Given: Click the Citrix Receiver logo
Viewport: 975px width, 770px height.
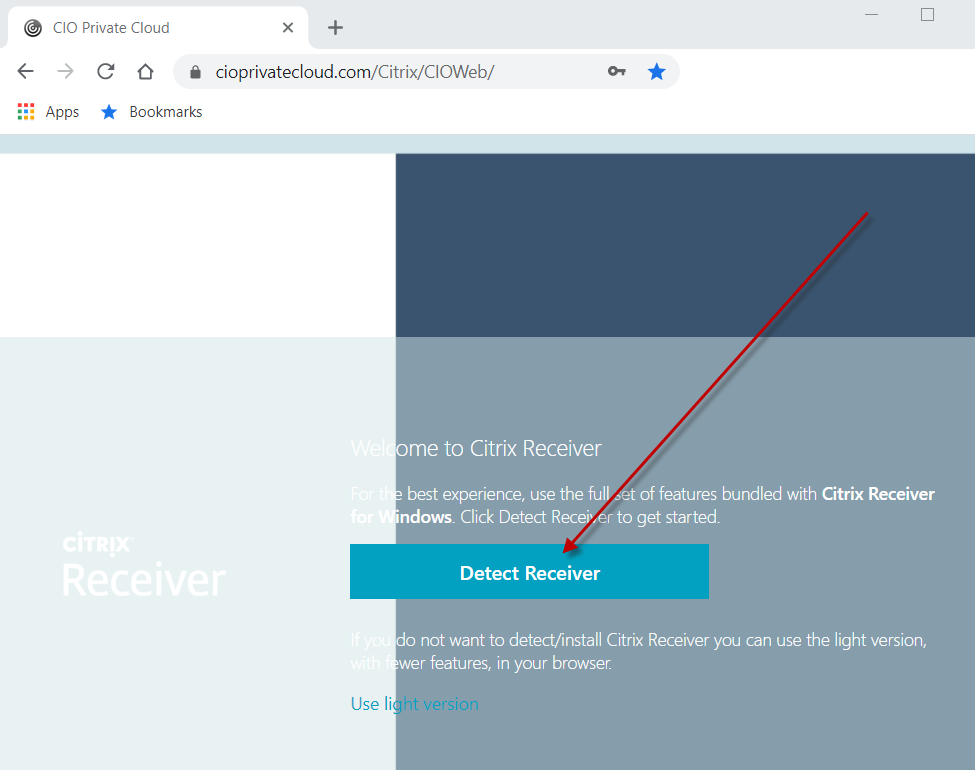Looking at the screenshot, I should click(144, 565).
